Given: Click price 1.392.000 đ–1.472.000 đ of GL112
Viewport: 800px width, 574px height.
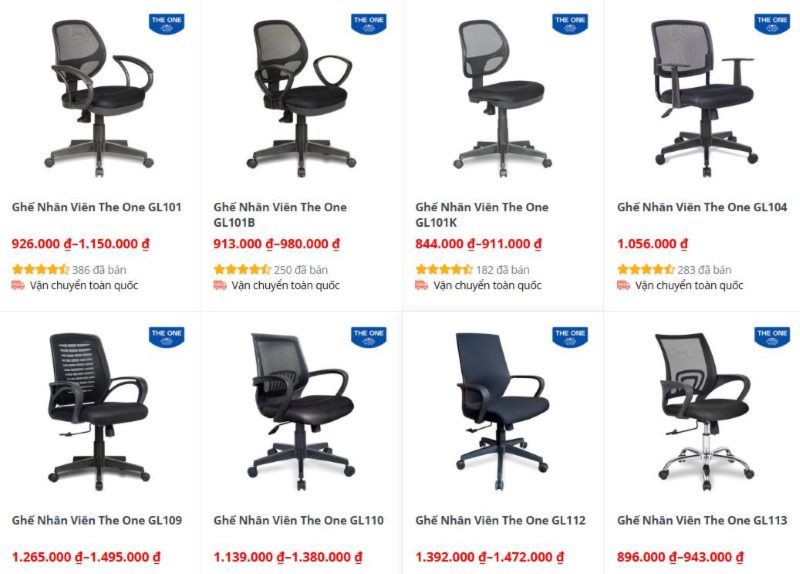Looking at the screenshot, I should [x=490, y=557].
